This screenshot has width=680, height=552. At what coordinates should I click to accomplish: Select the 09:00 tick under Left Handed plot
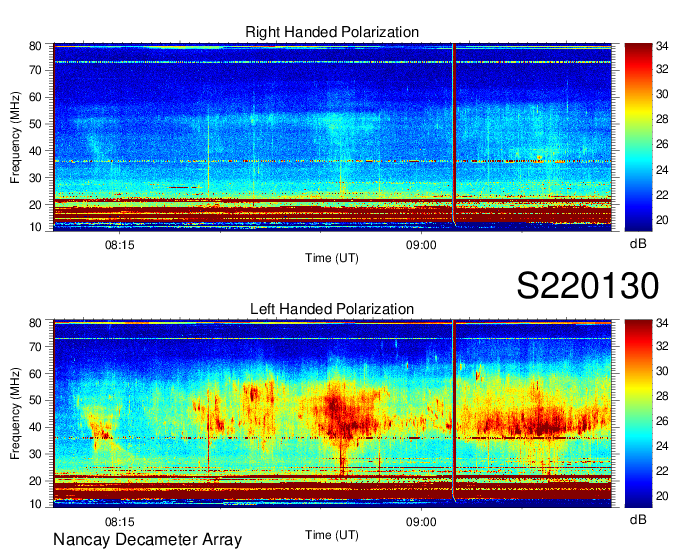click(x=421, y=522)
